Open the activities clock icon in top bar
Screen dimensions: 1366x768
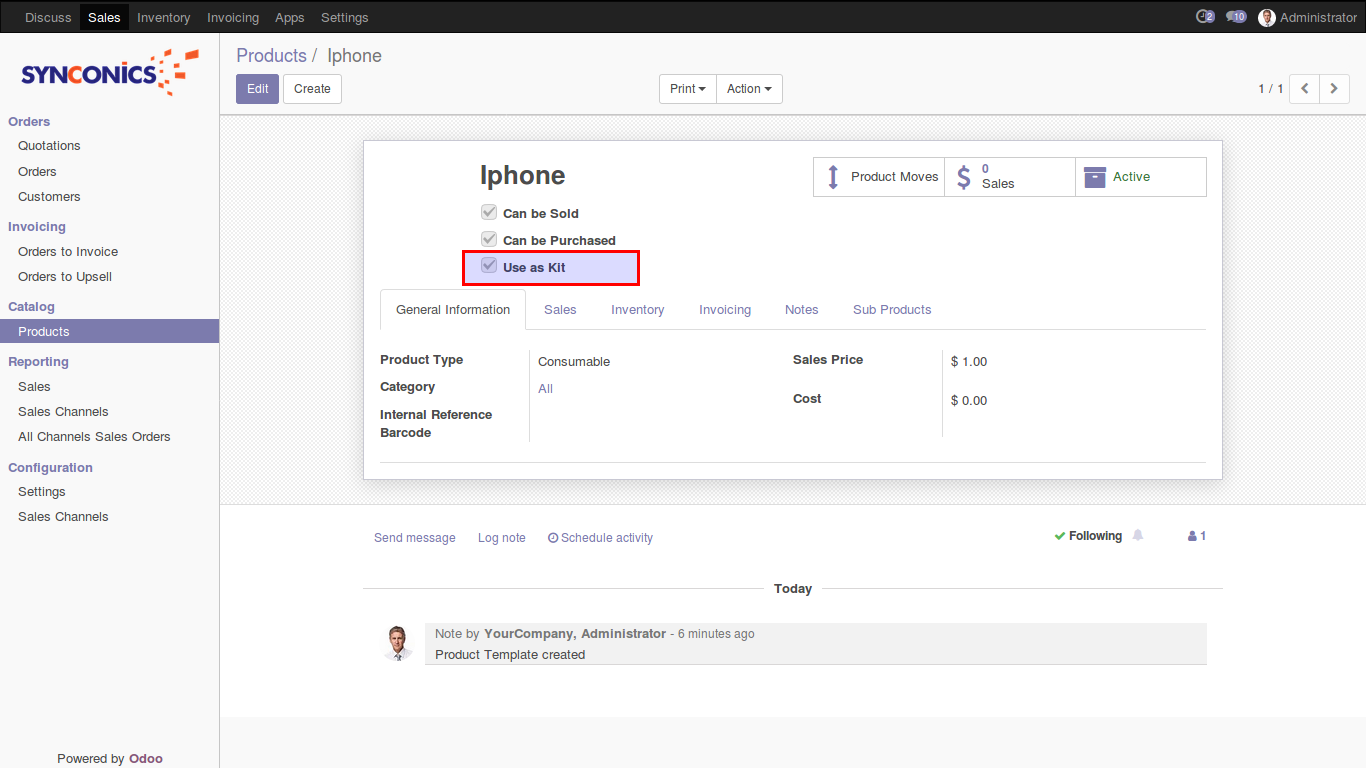(1204, 17)
